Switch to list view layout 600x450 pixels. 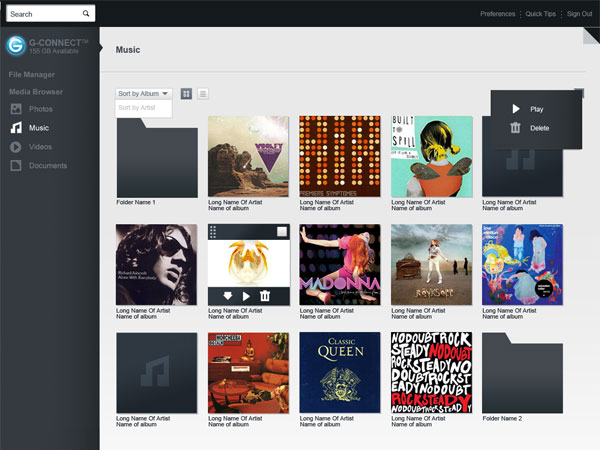203,94
